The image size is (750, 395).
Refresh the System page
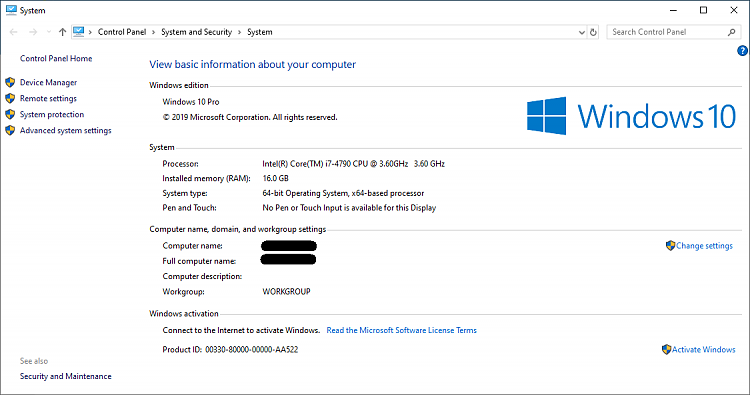tap(593, 32)
